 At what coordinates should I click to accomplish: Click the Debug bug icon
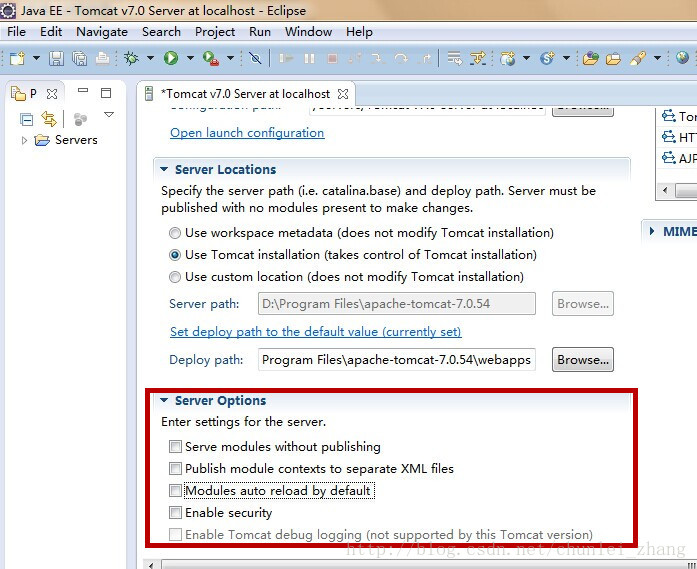[132, 58]
